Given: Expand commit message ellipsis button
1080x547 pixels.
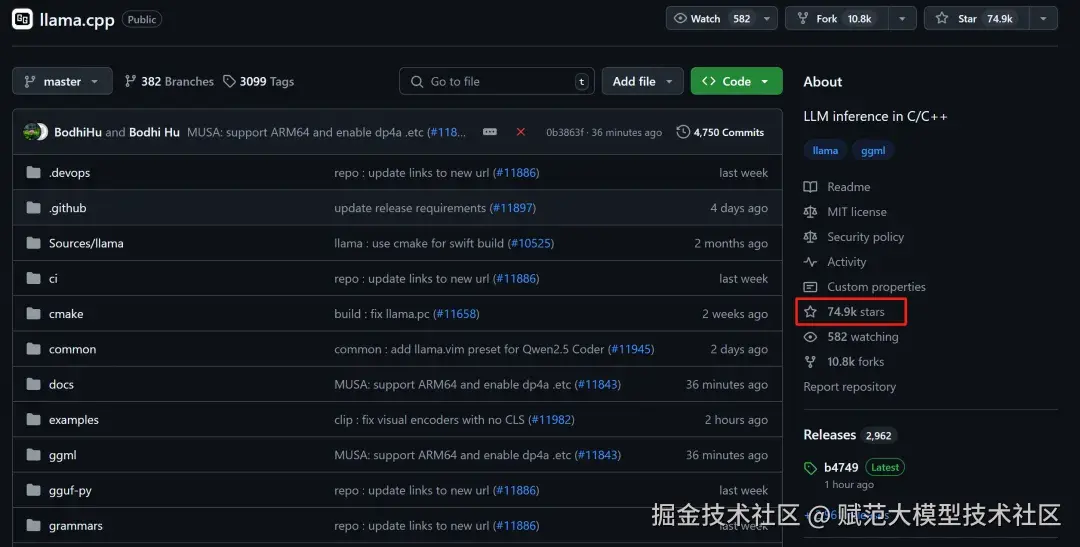Looking at the screenshot, I should (x=490, y=132).
